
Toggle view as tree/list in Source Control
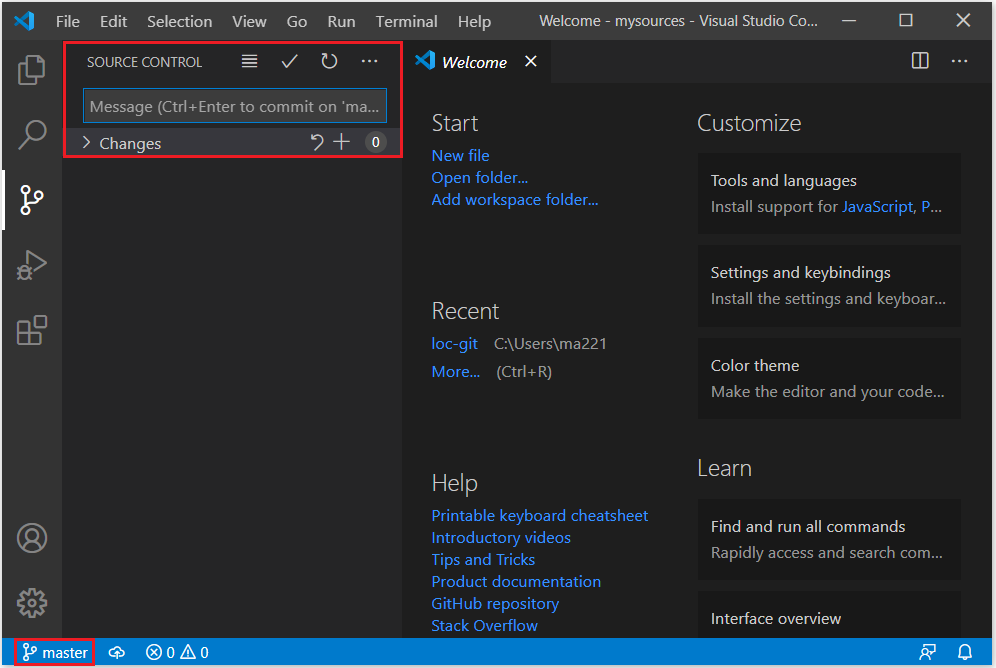coord(250,61)
